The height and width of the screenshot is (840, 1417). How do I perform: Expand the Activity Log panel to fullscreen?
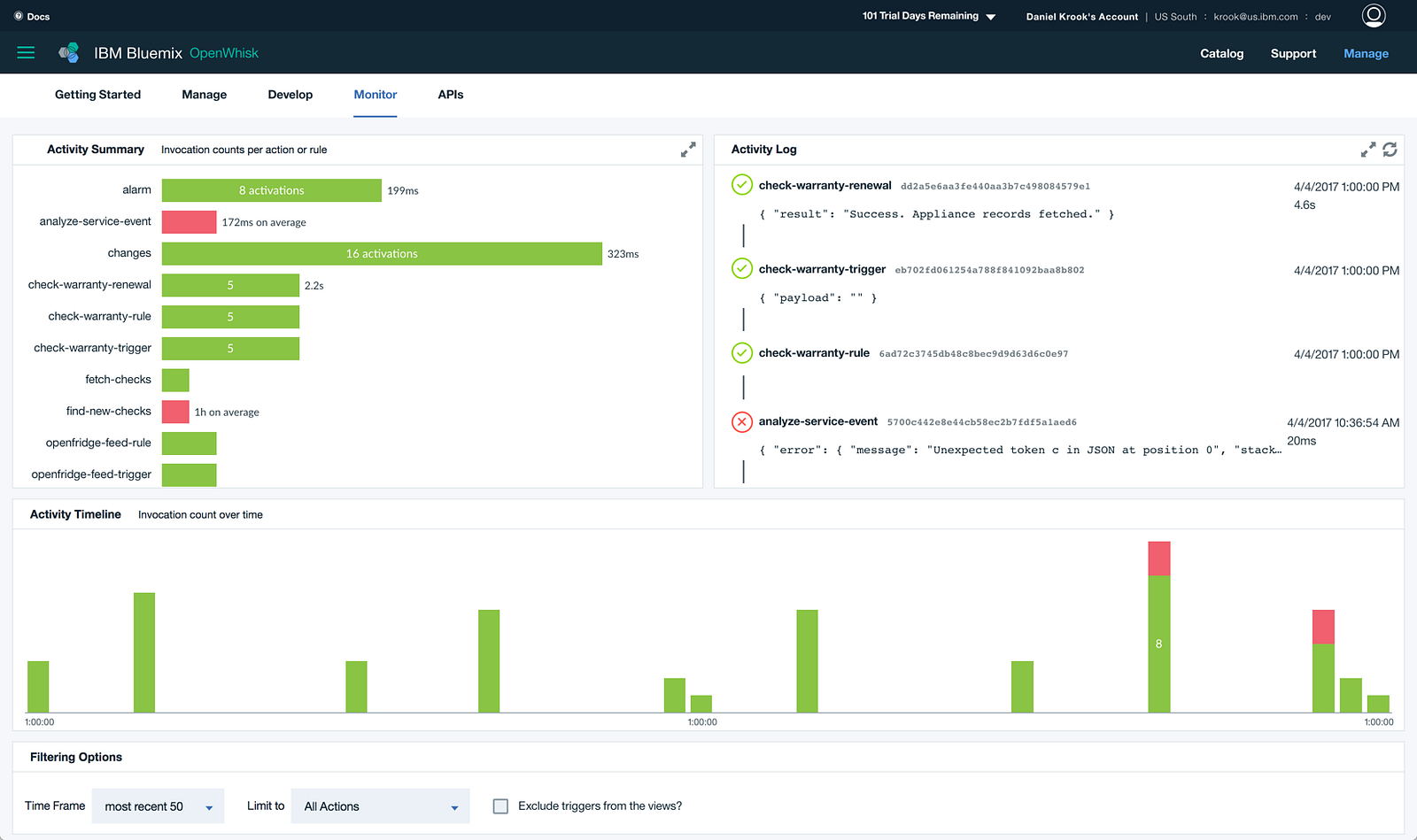pos(1368,150)
